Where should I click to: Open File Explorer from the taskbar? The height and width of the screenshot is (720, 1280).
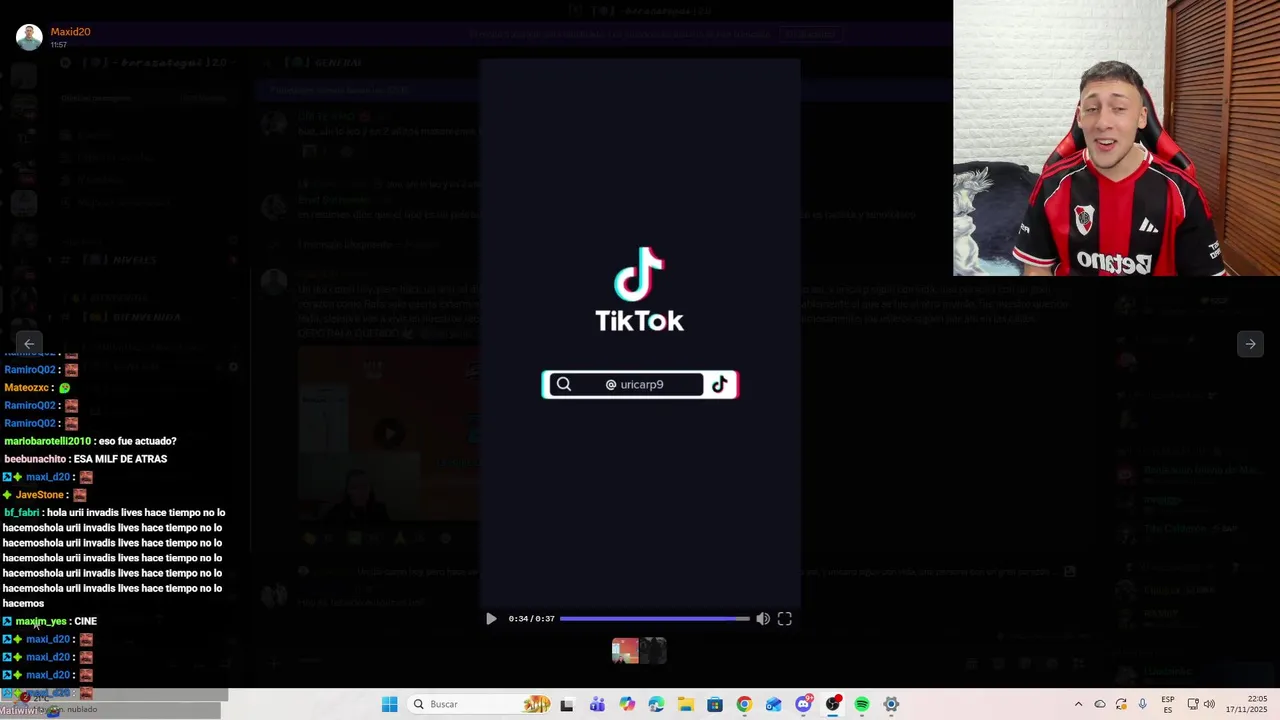685,704
